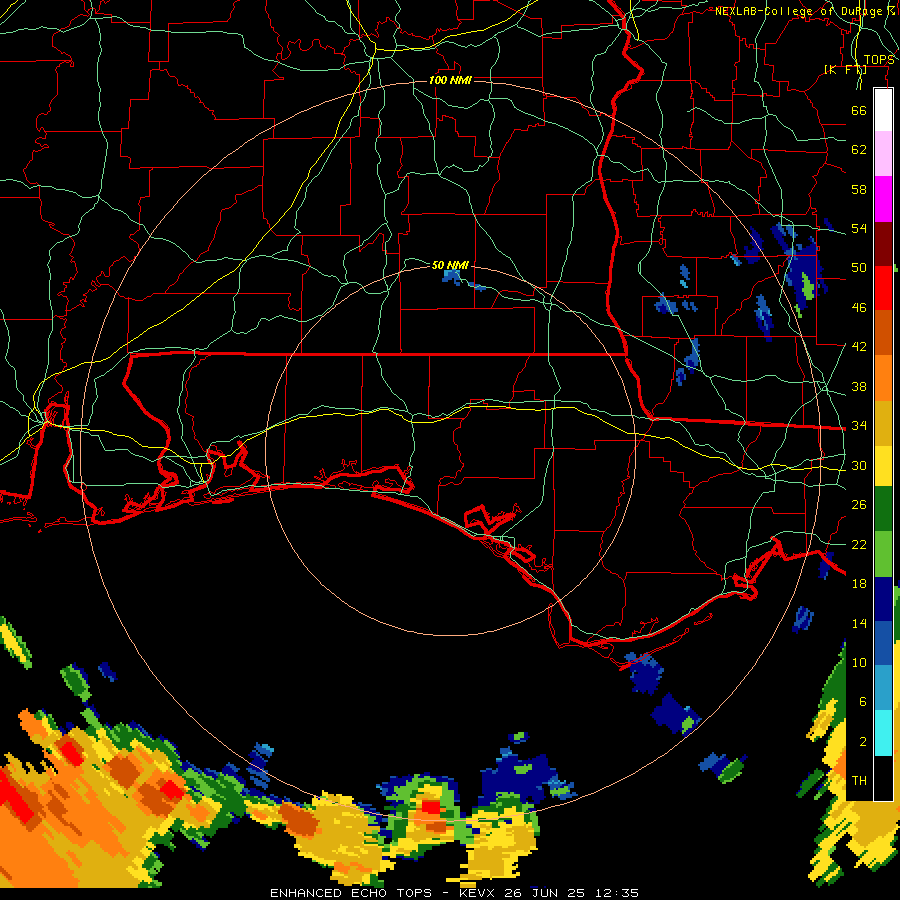Click the light pink legend swatch
Viewport: 900px width, 900px height.
pos(883,154)
